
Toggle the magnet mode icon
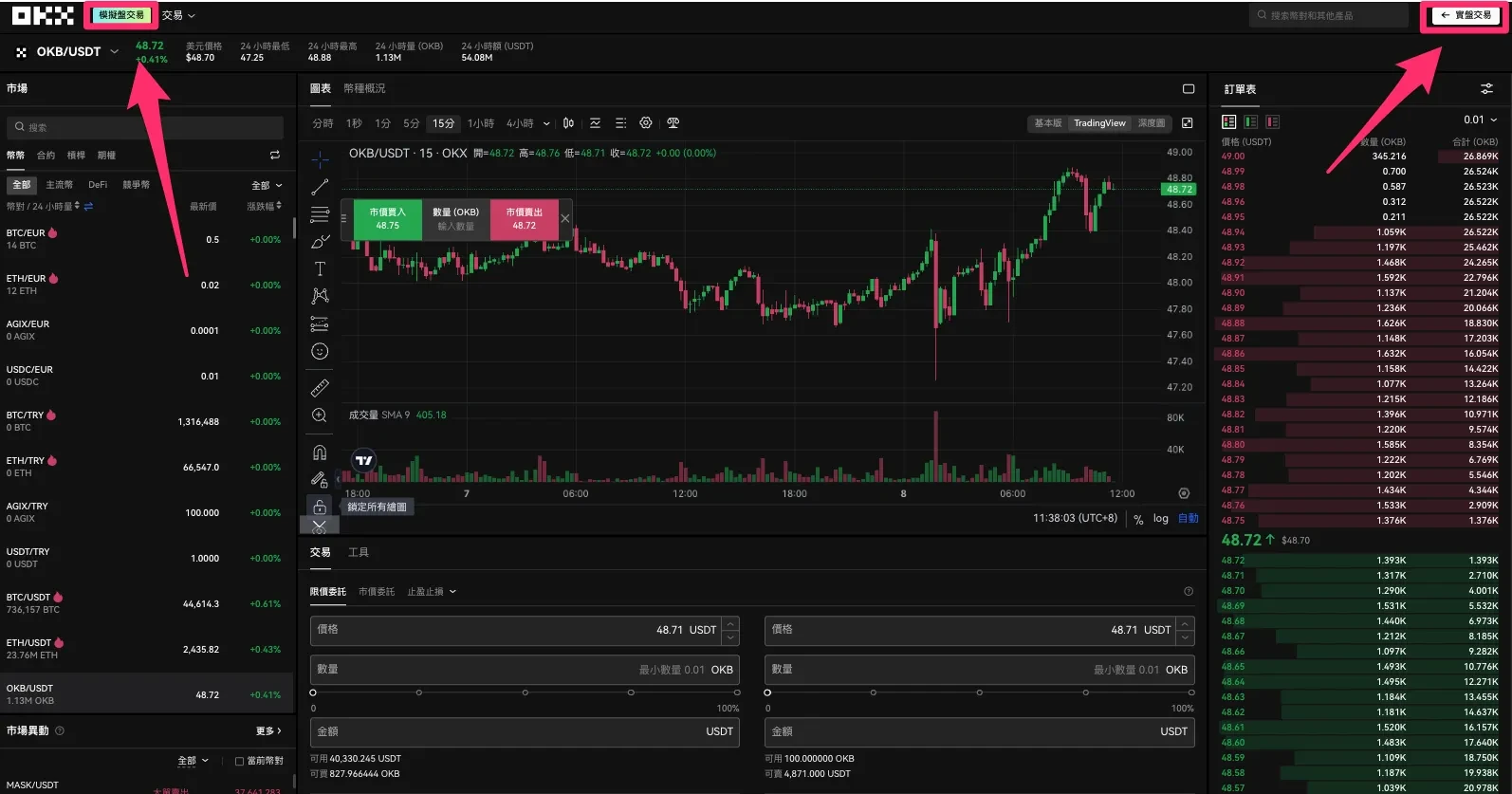320,452
